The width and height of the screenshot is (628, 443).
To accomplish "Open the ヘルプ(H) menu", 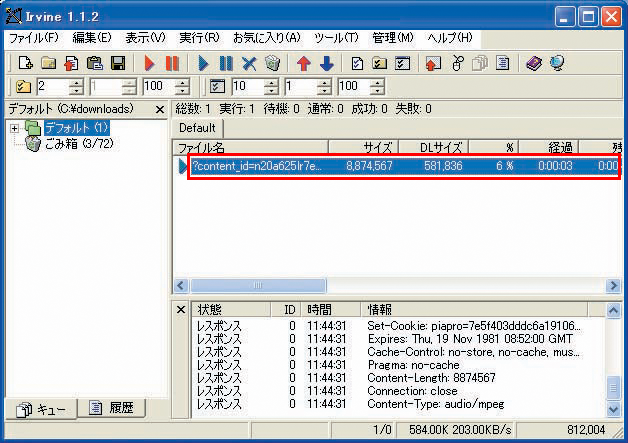I will click(450, 38).
